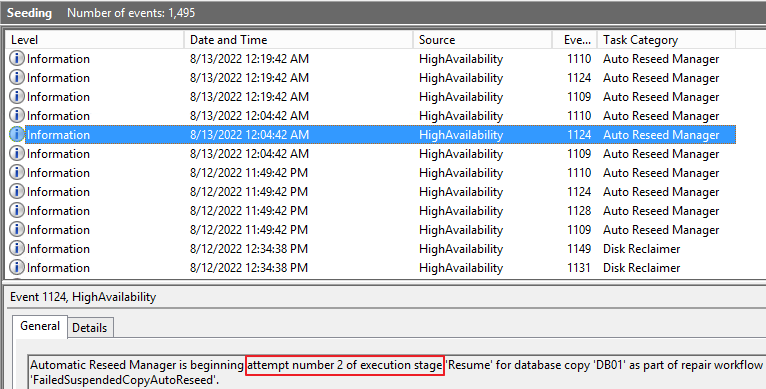Screen dimensions: 766x389
Task: Select the 'Disk Reclaimer' cell for event 1149
Action: coord(641,249)
